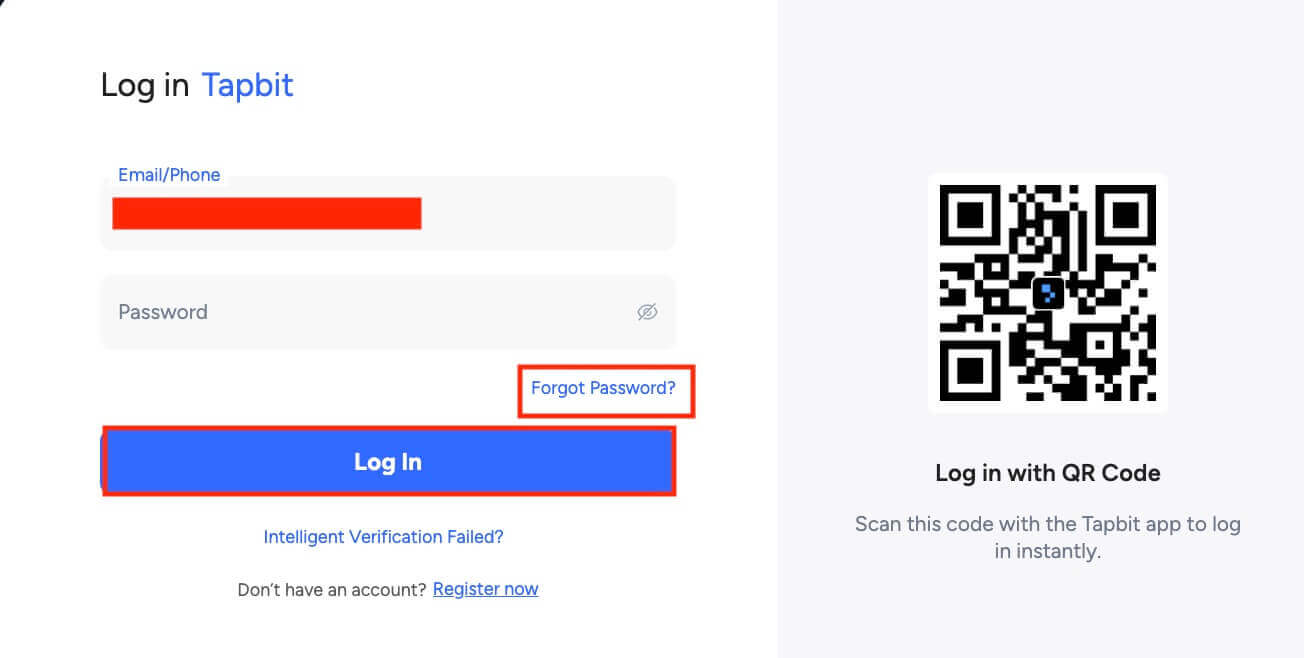Select the QR code's top-left finder square
The width and height of the screenshot is (1304, 658).
tap(970, 214)
